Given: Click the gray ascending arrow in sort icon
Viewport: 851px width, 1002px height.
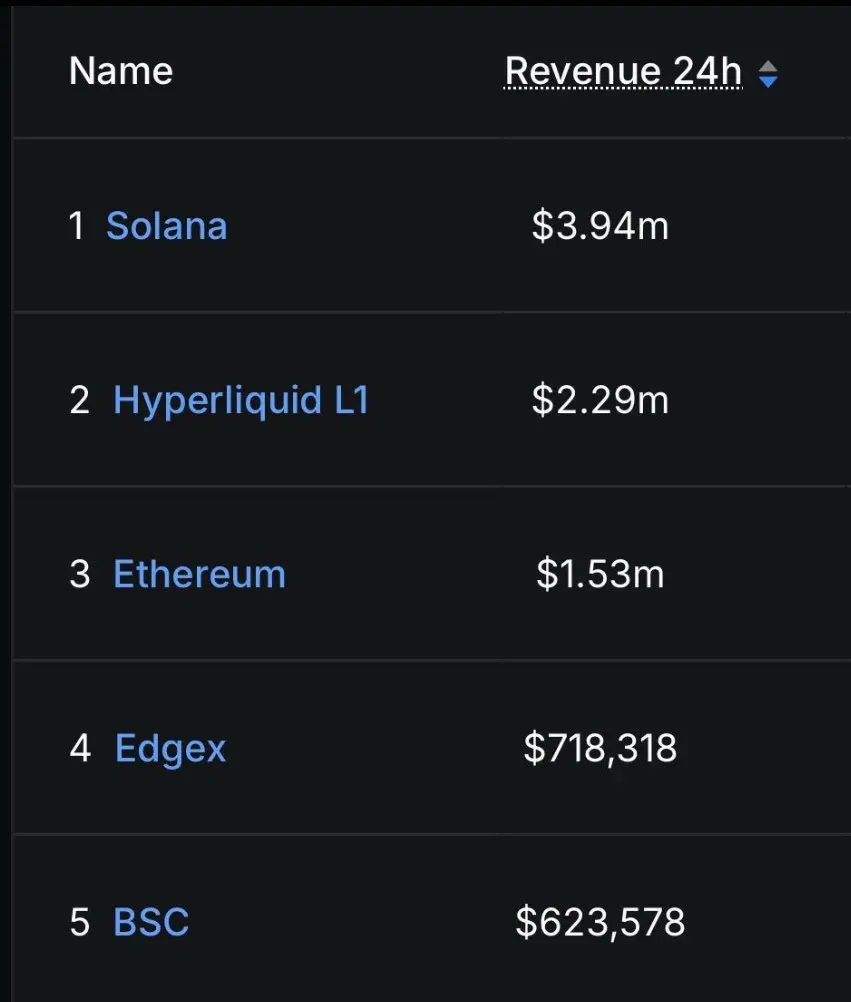Looking at the screenshot, I should click(767, 66).
